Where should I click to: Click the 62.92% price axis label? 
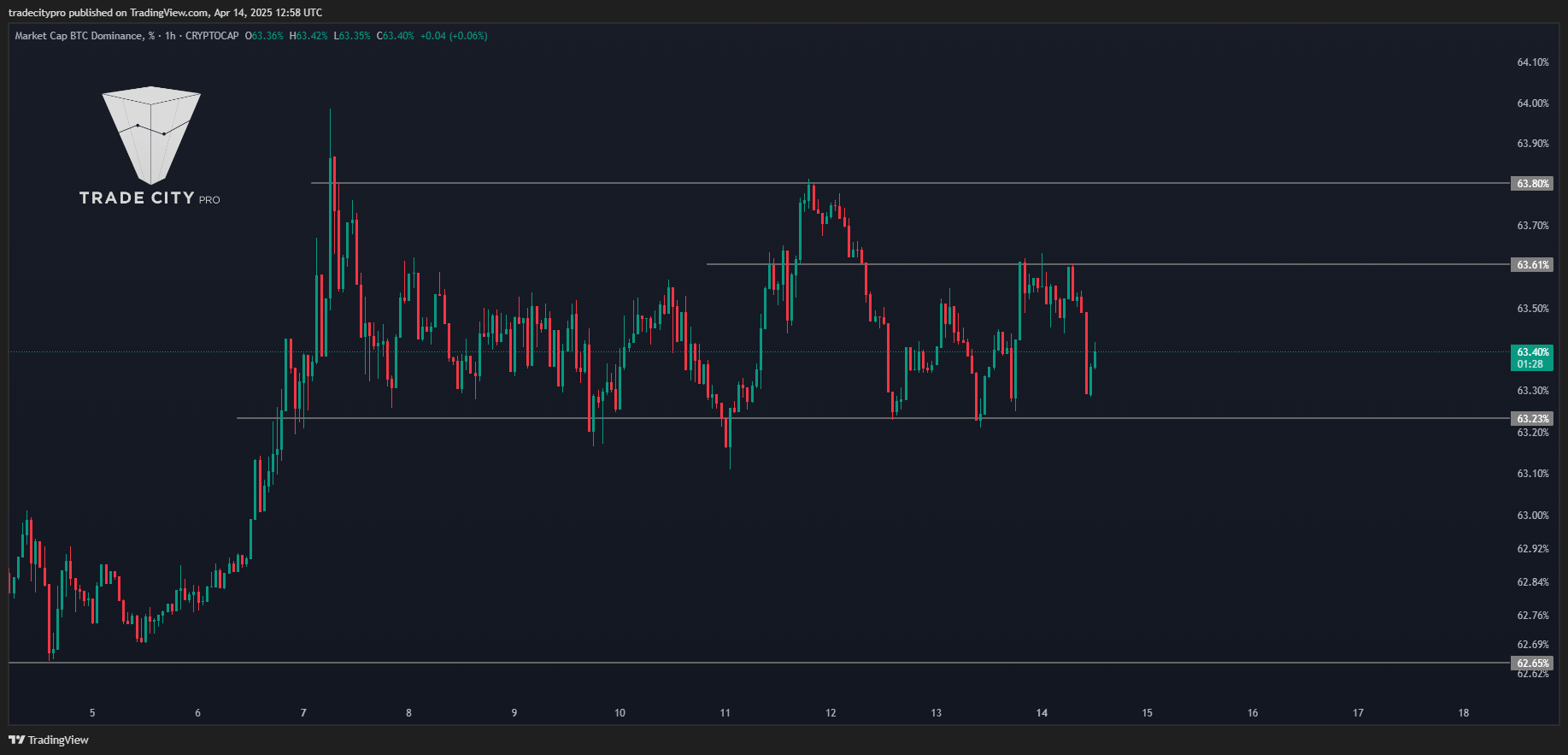click(x=1533, y=549)
